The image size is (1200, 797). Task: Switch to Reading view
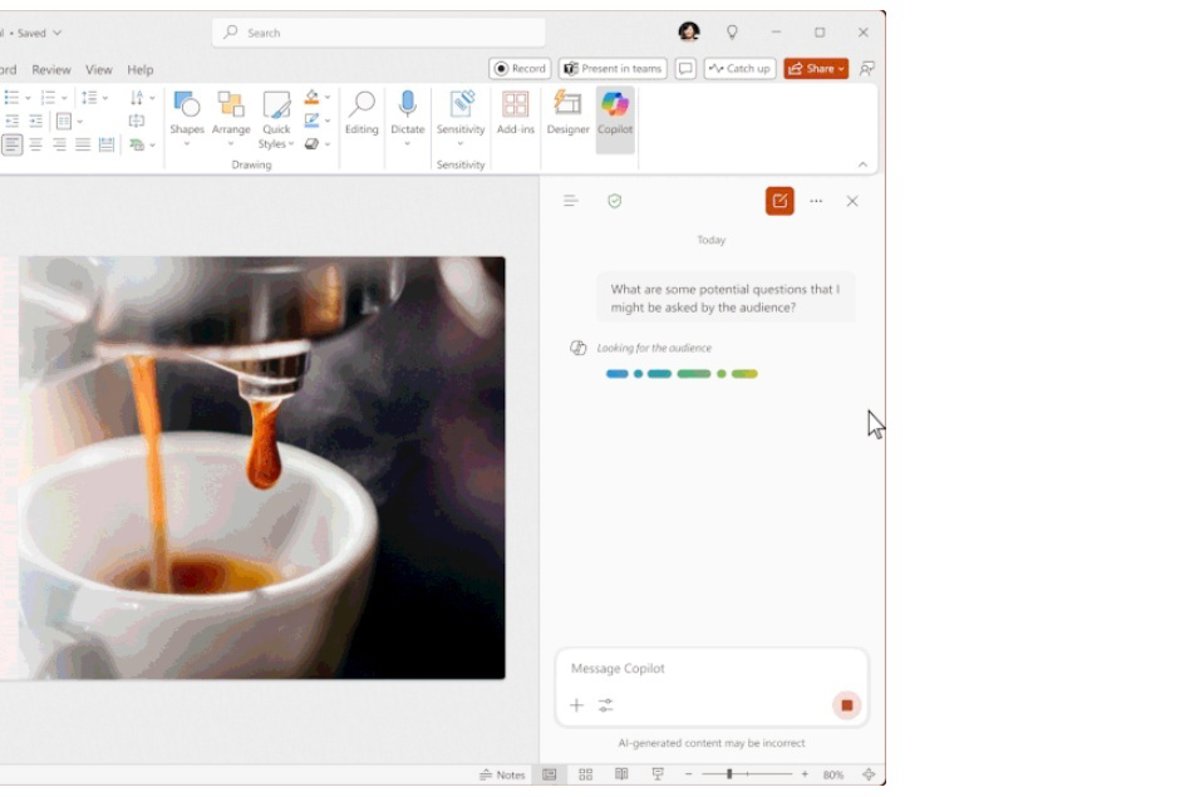[x=621, y=775]
